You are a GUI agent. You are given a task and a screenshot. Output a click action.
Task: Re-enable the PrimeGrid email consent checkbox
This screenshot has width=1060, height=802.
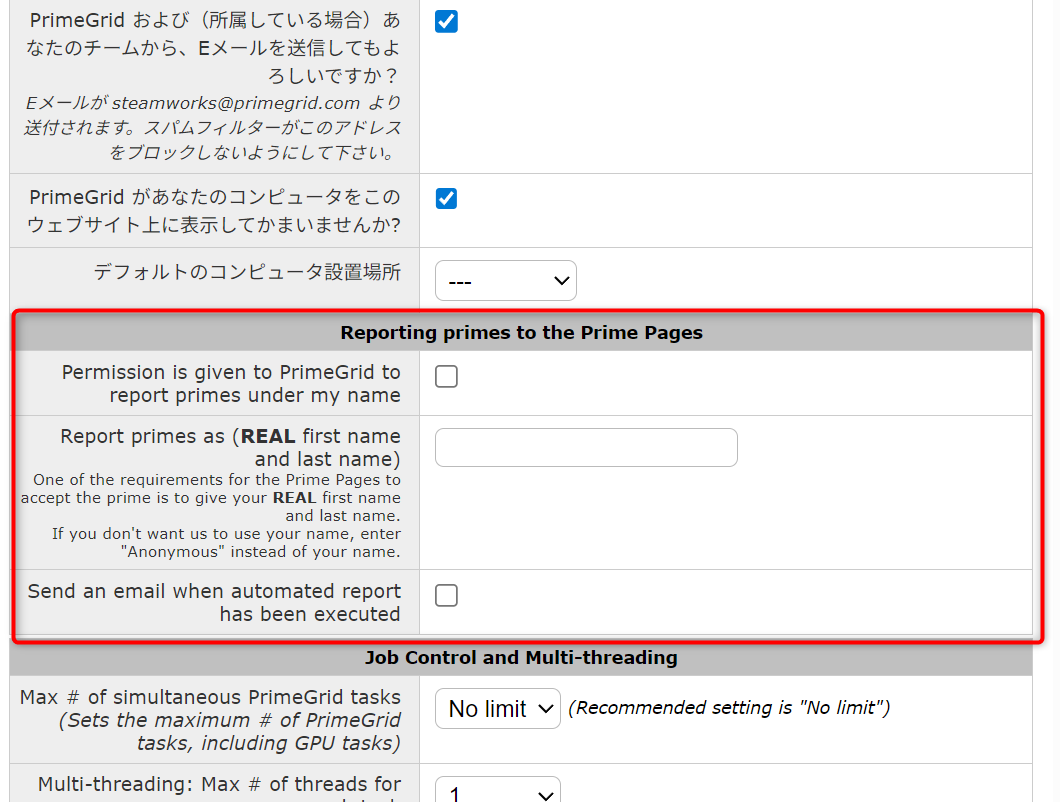coord(446,20)
